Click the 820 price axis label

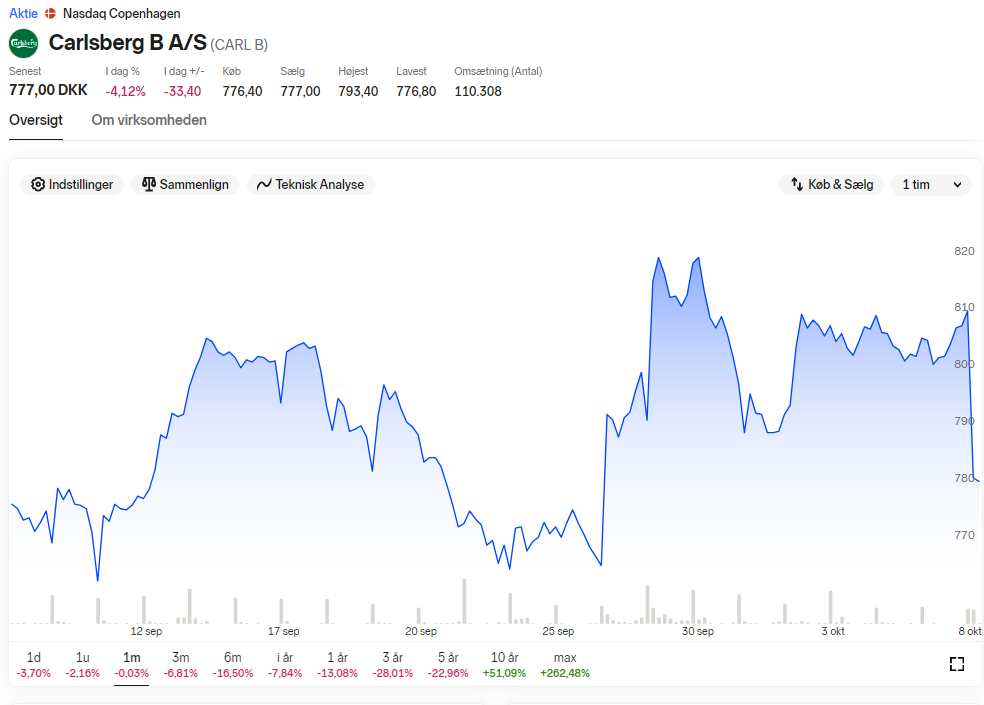tap(964, 251)
